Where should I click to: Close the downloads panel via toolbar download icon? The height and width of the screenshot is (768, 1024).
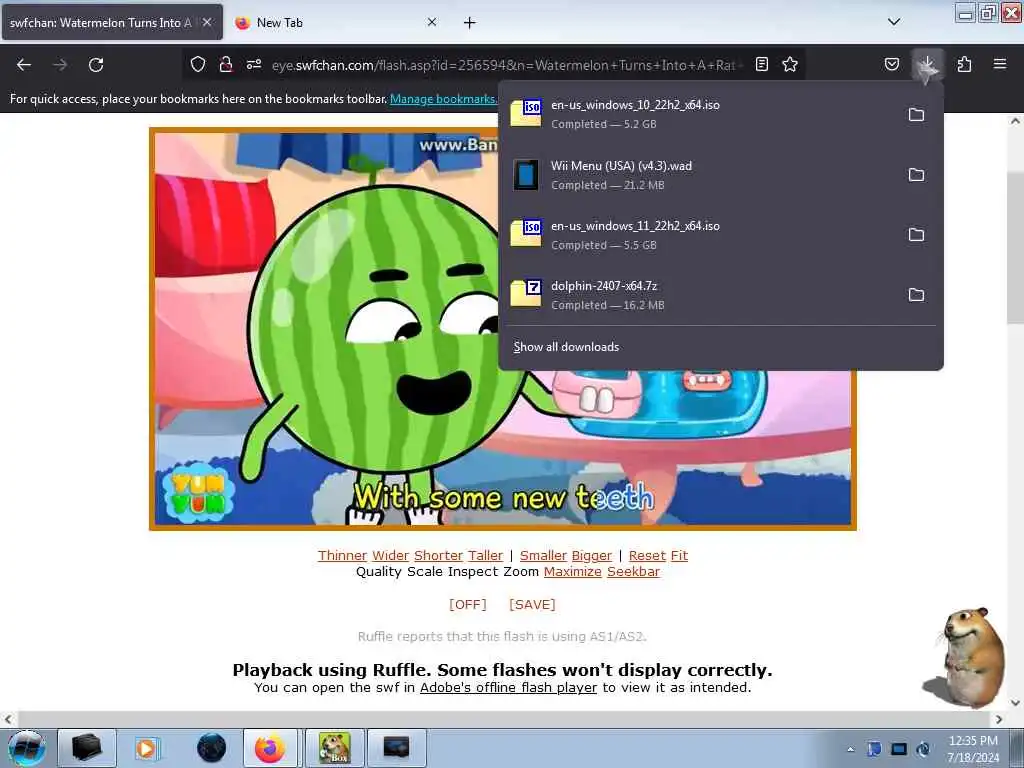coord(927,64)
